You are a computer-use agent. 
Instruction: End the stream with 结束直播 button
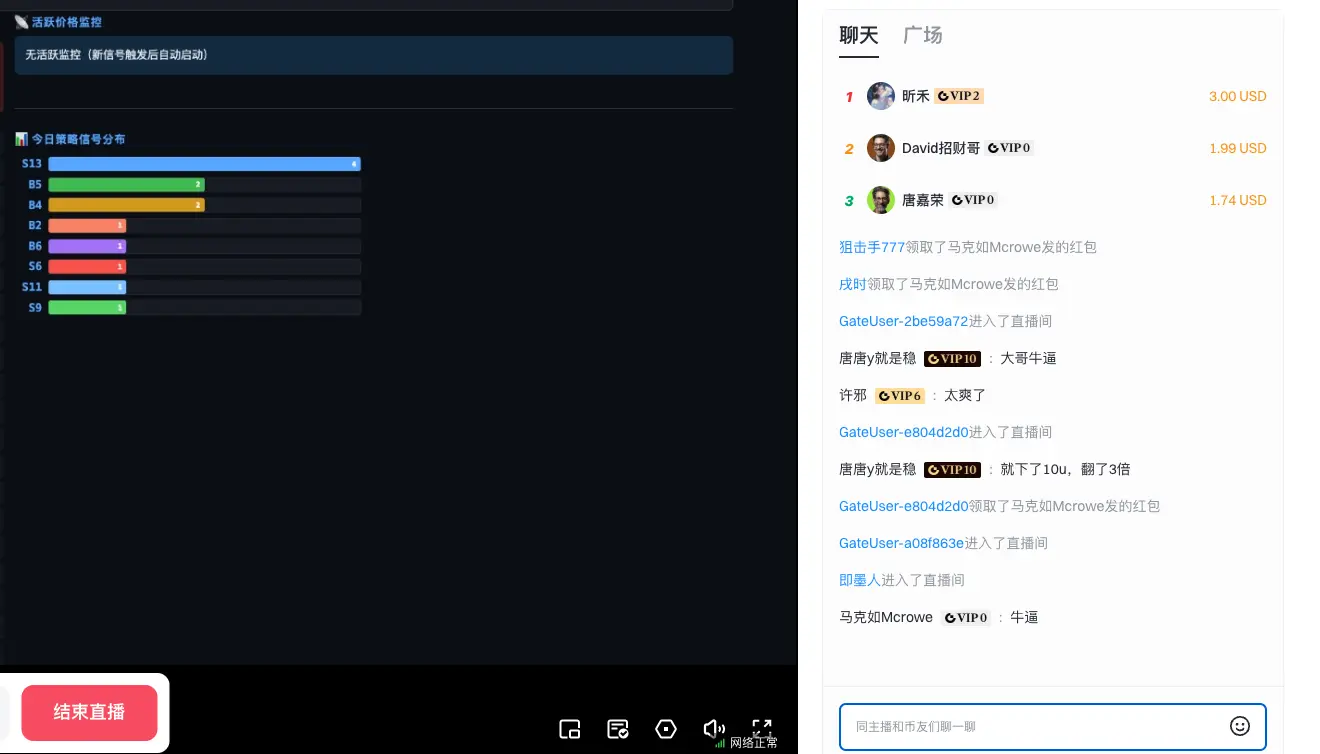coord(89,712)
